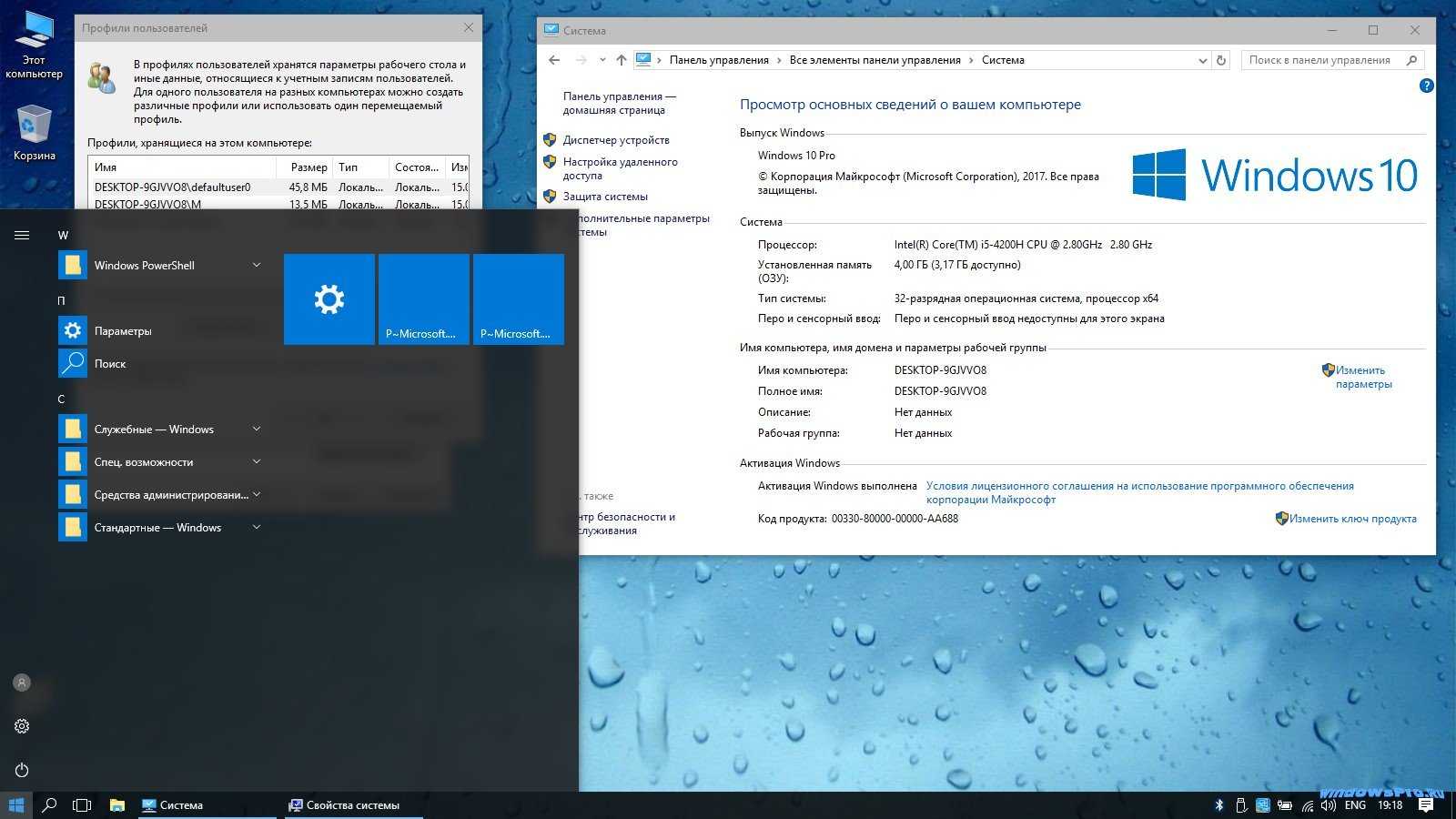Refresh the Система control panel page
The image size is (1456, 819).
1221,60
